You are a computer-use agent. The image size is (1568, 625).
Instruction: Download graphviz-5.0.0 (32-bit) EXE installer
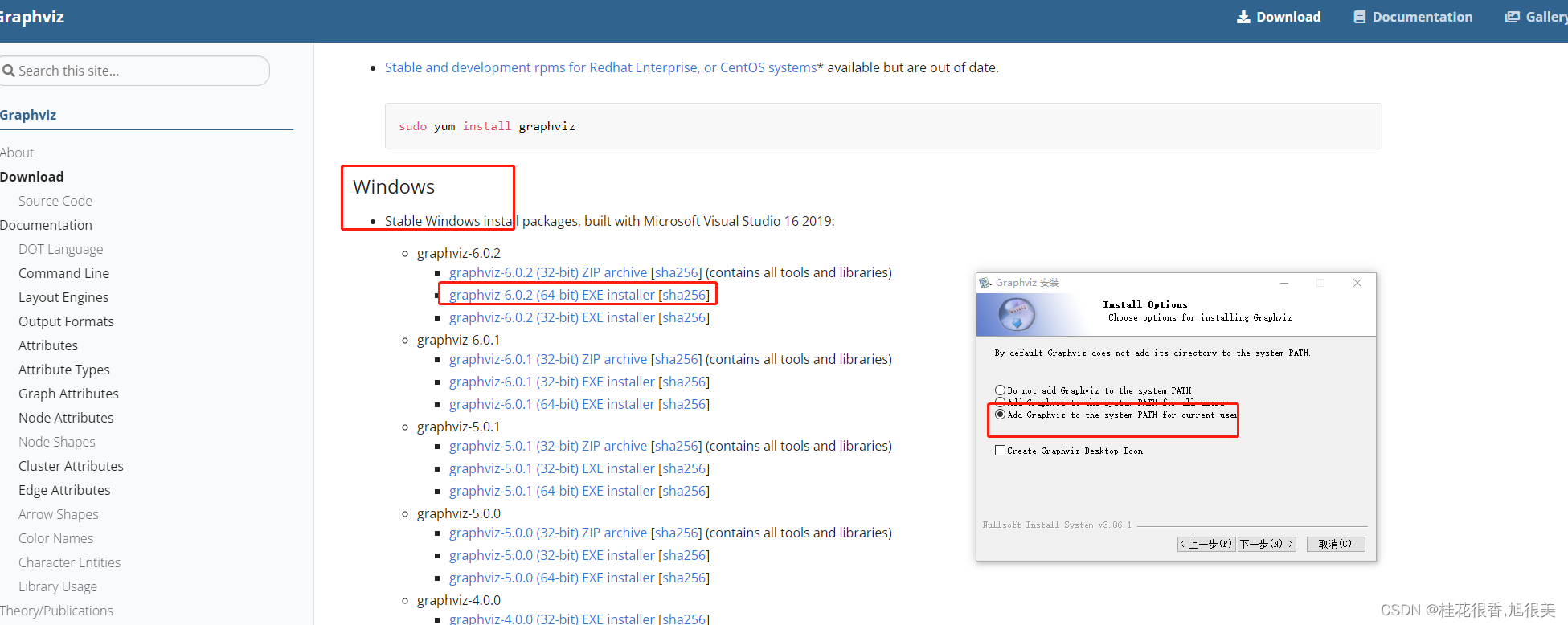(552, 555)
